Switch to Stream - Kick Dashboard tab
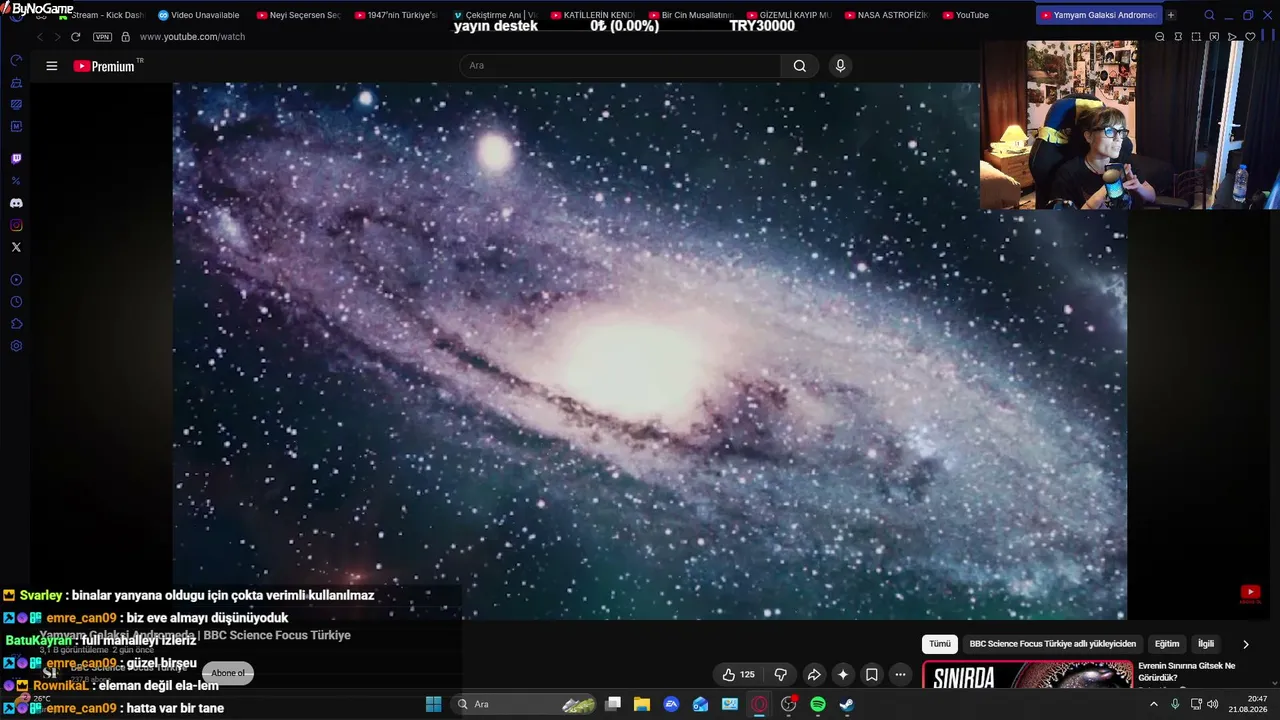Viewport: 1280px width, 720px height. (x=100, y=15)
